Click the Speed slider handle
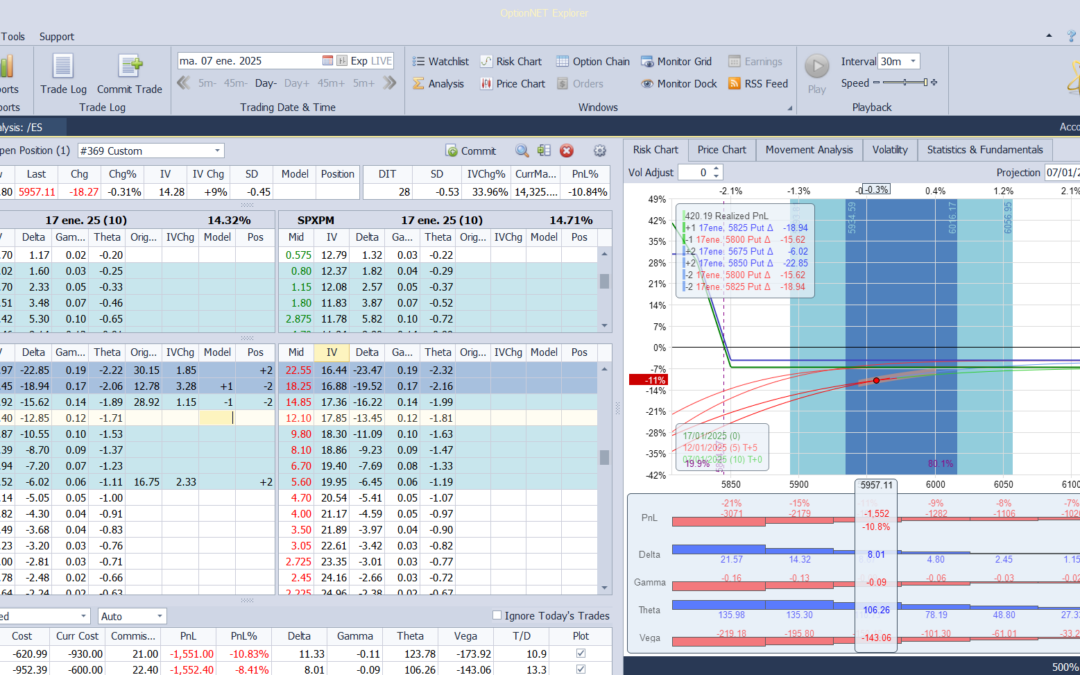The image size is (1080, 675). (x=926, y=83)
